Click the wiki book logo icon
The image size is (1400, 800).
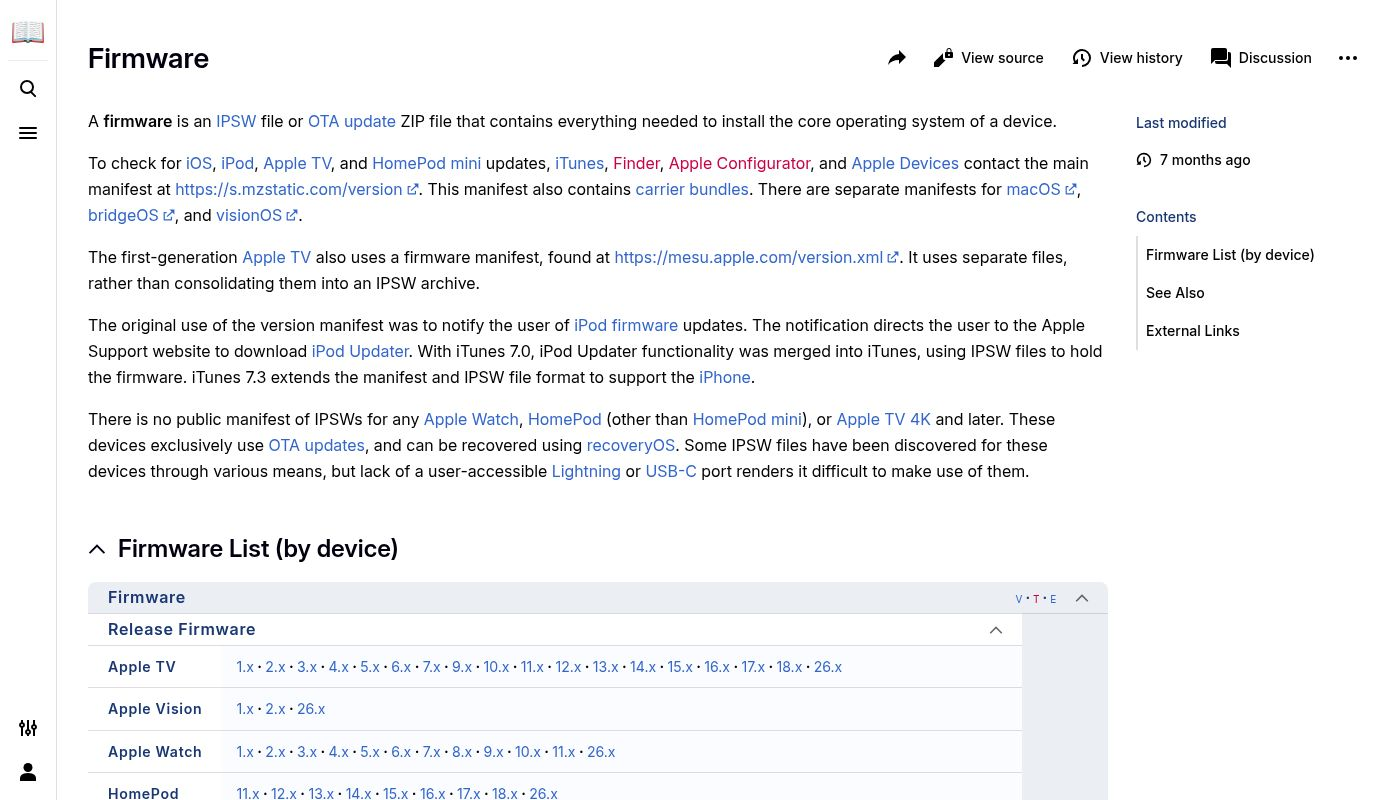[x=28, y=32]
